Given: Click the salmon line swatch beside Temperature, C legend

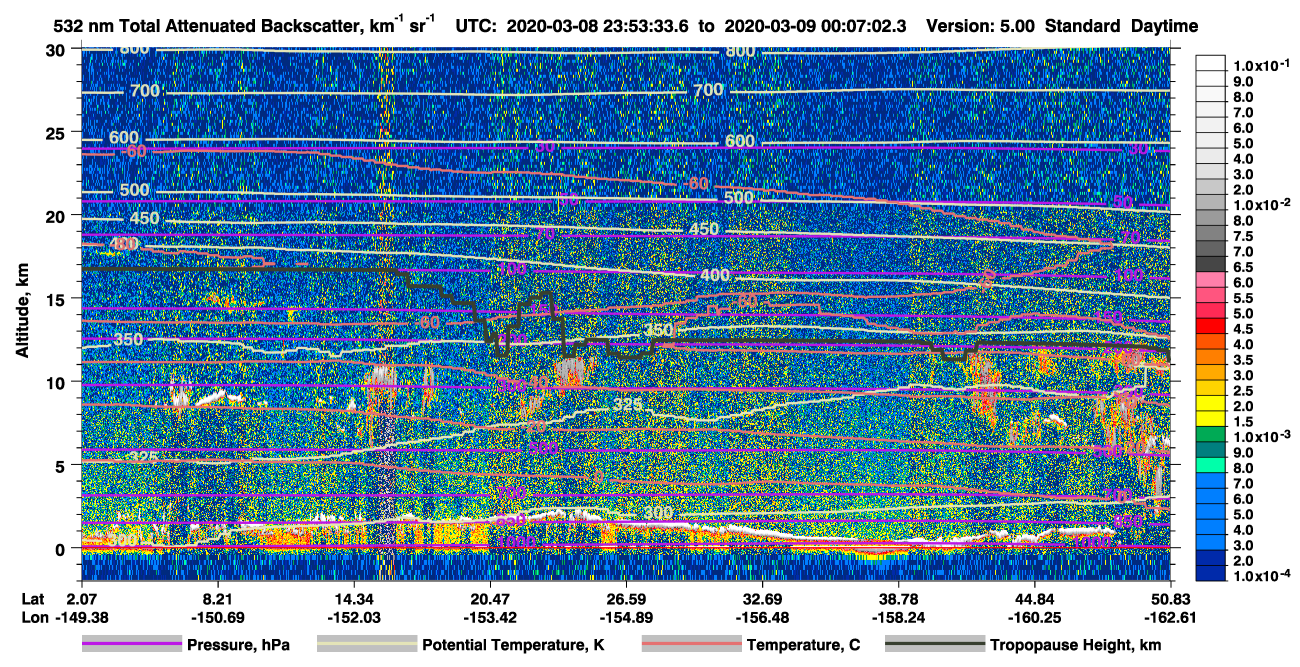Looking at the screenshot, I should pyautogui.click(x=691, y=645).
